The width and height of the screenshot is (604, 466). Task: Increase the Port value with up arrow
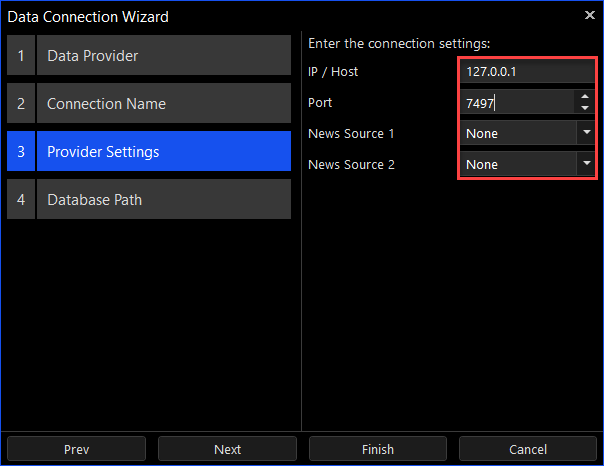[585, 97]
